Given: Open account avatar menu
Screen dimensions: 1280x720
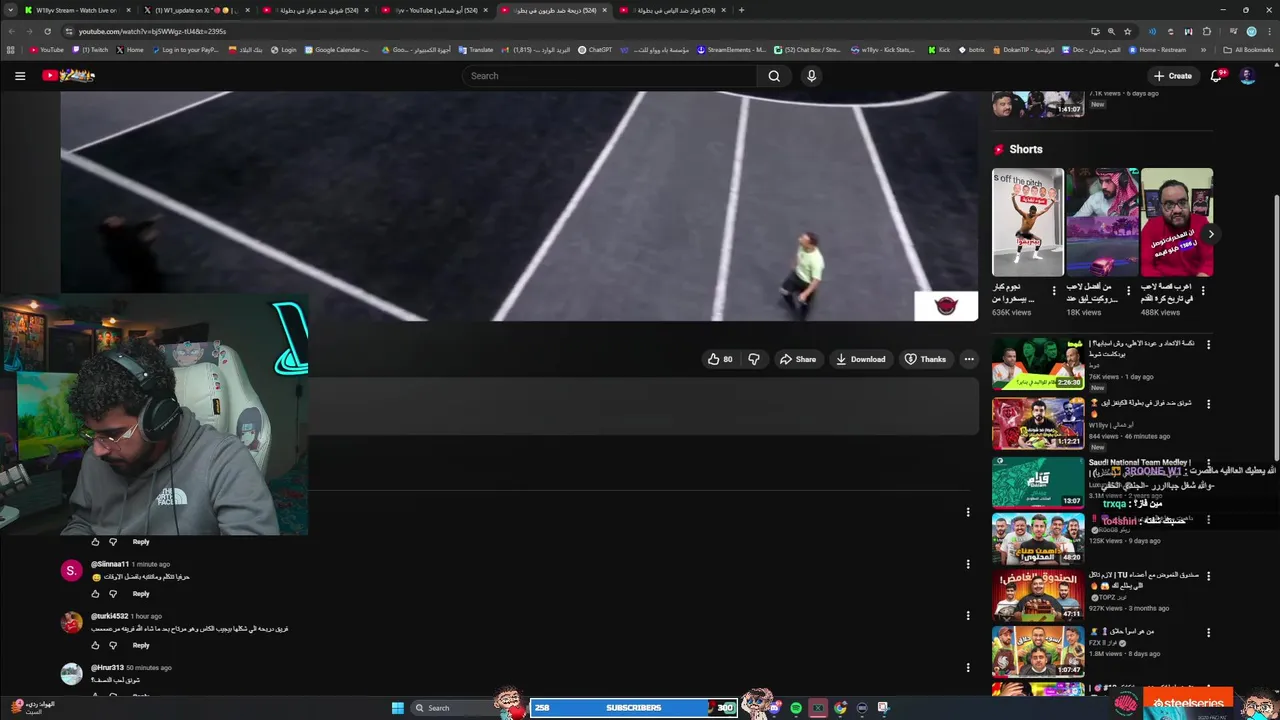Looking at the screenshot, I should (x=1247, y=76).
